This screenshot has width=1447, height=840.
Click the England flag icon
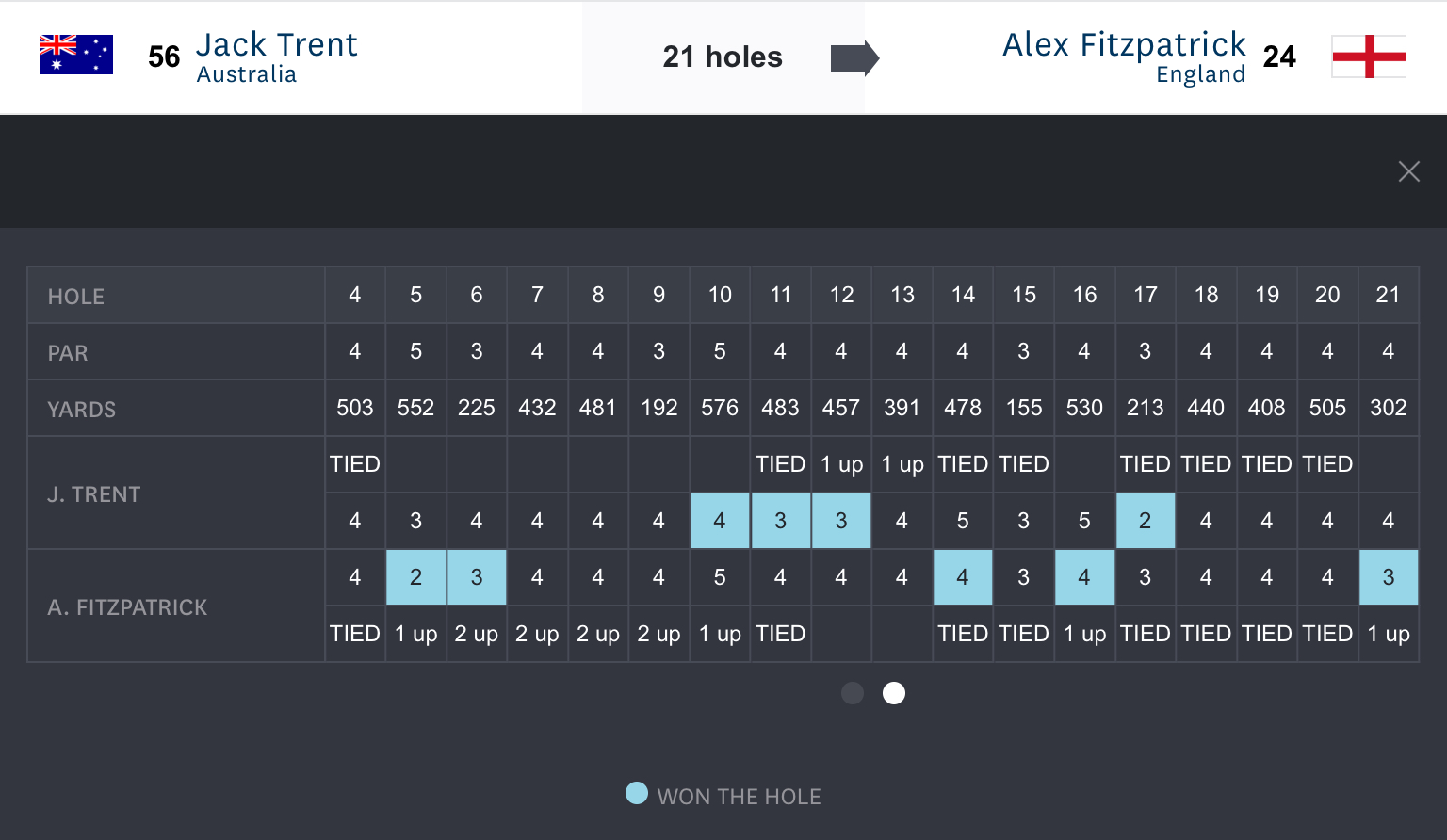tap(1369, 57)
